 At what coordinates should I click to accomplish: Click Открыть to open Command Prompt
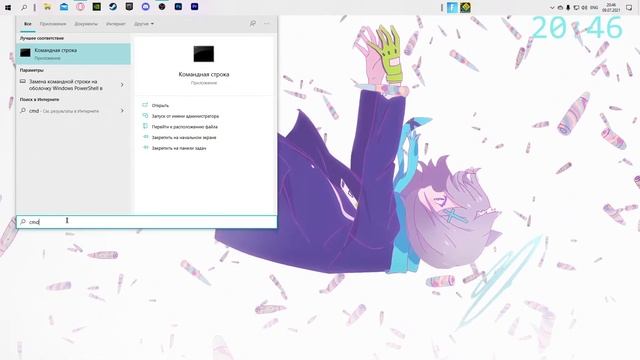click(x=160, y=106)
